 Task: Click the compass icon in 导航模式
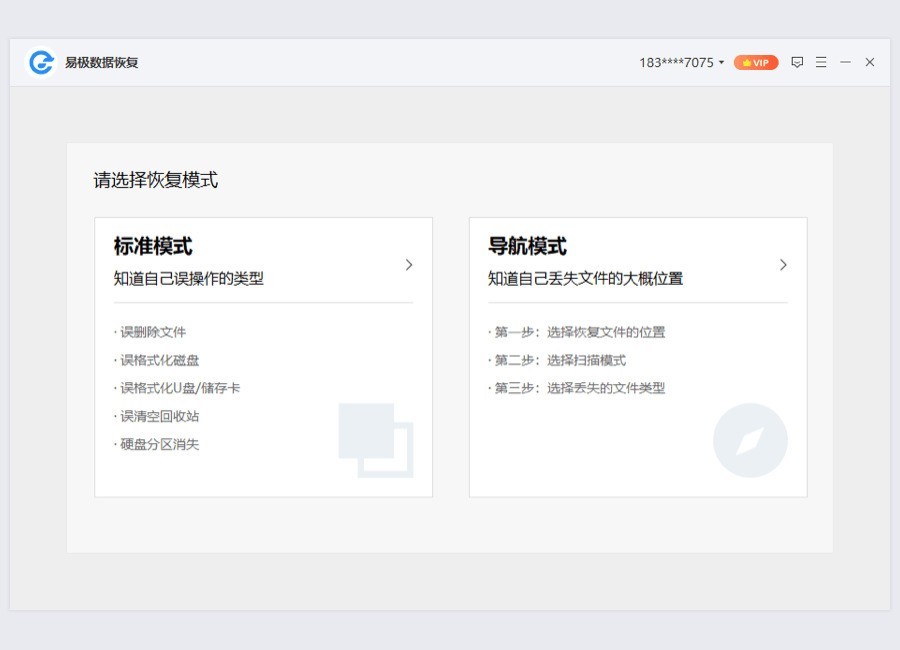pos(750,440)
